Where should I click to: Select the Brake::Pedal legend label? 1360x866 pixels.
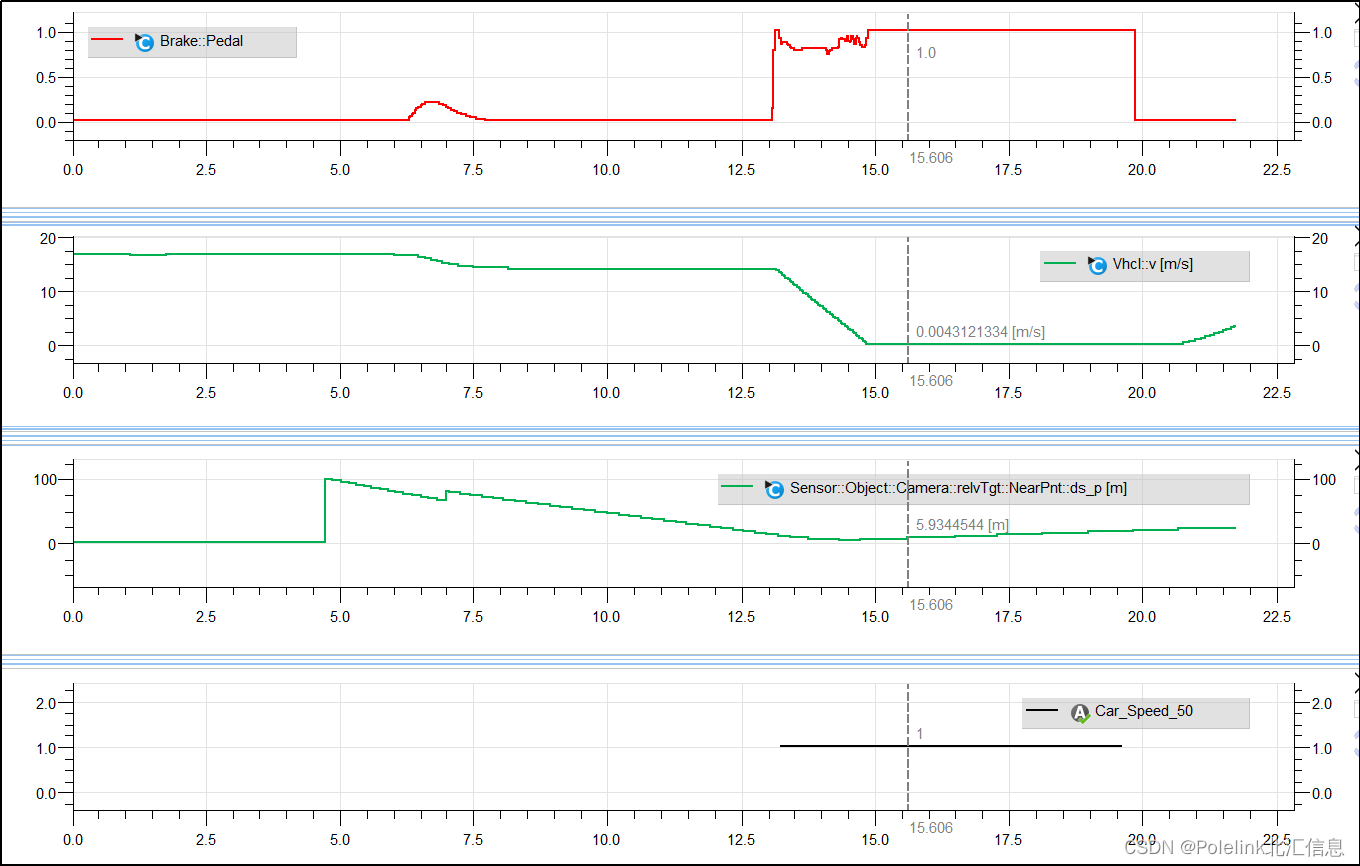(202, 42)
